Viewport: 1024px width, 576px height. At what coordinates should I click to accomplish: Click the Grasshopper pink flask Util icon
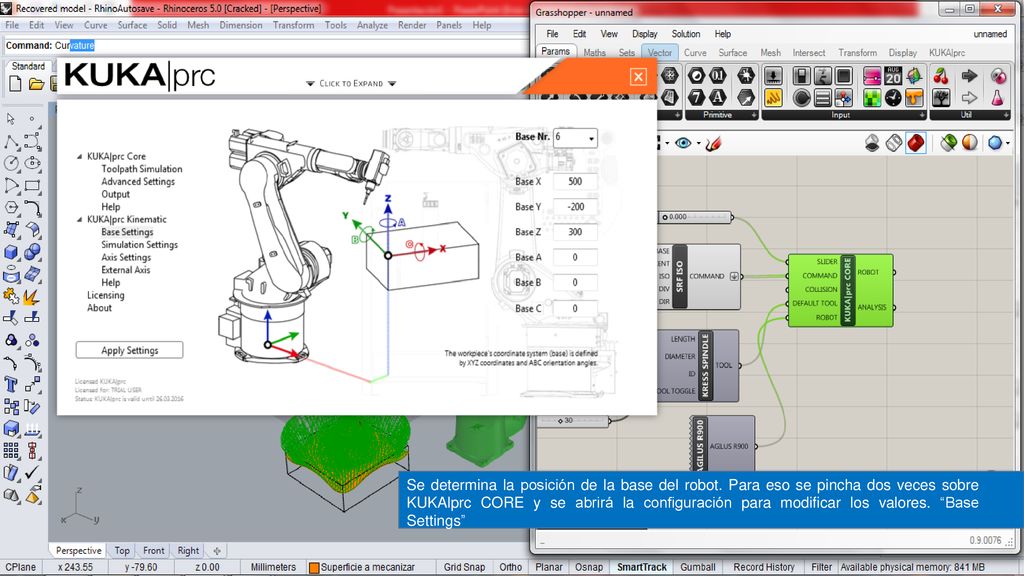pyautogui.click(x=997, y=98)
